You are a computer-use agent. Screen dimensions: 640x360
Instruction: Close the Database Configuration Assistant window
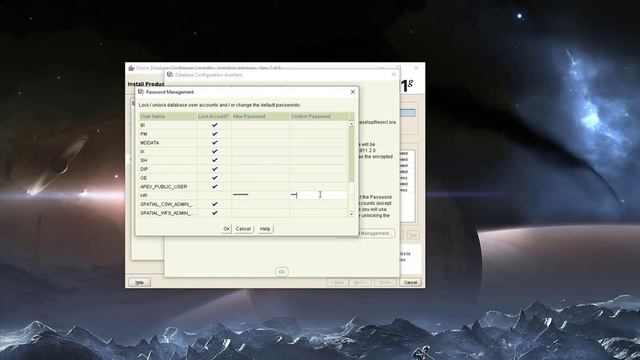pyautogui.click(x=393, y=75)
